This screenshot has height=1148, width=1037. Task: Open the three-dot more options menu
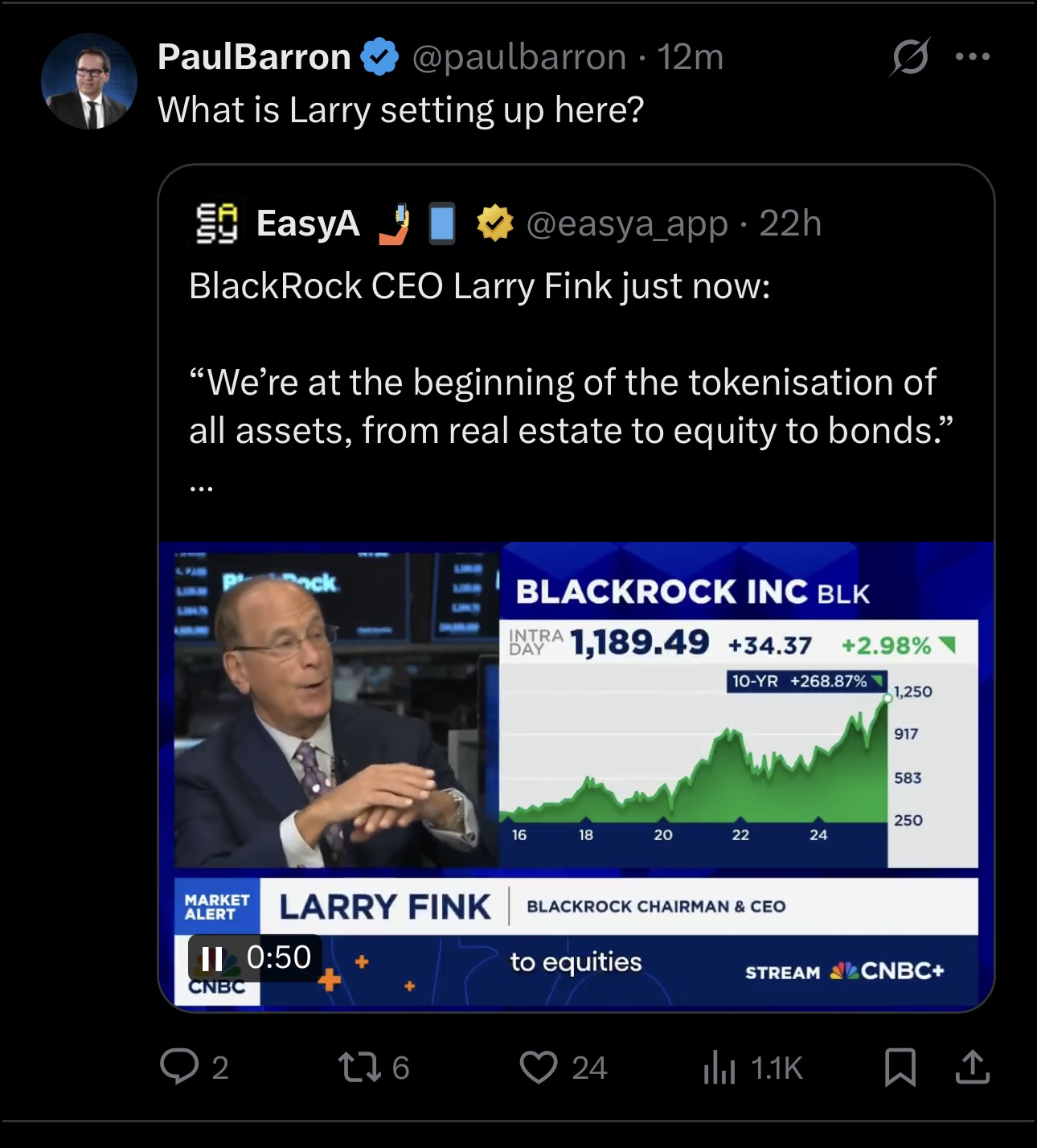pyautogui.click(x=973, y=57)
